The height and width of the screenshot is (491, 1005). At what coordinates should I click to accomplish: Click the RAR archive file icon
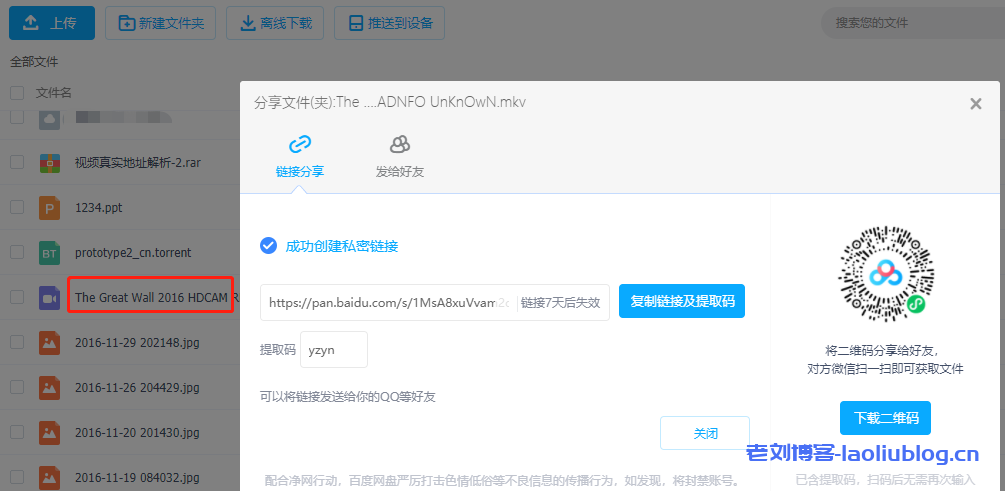[x=50, y=163]
